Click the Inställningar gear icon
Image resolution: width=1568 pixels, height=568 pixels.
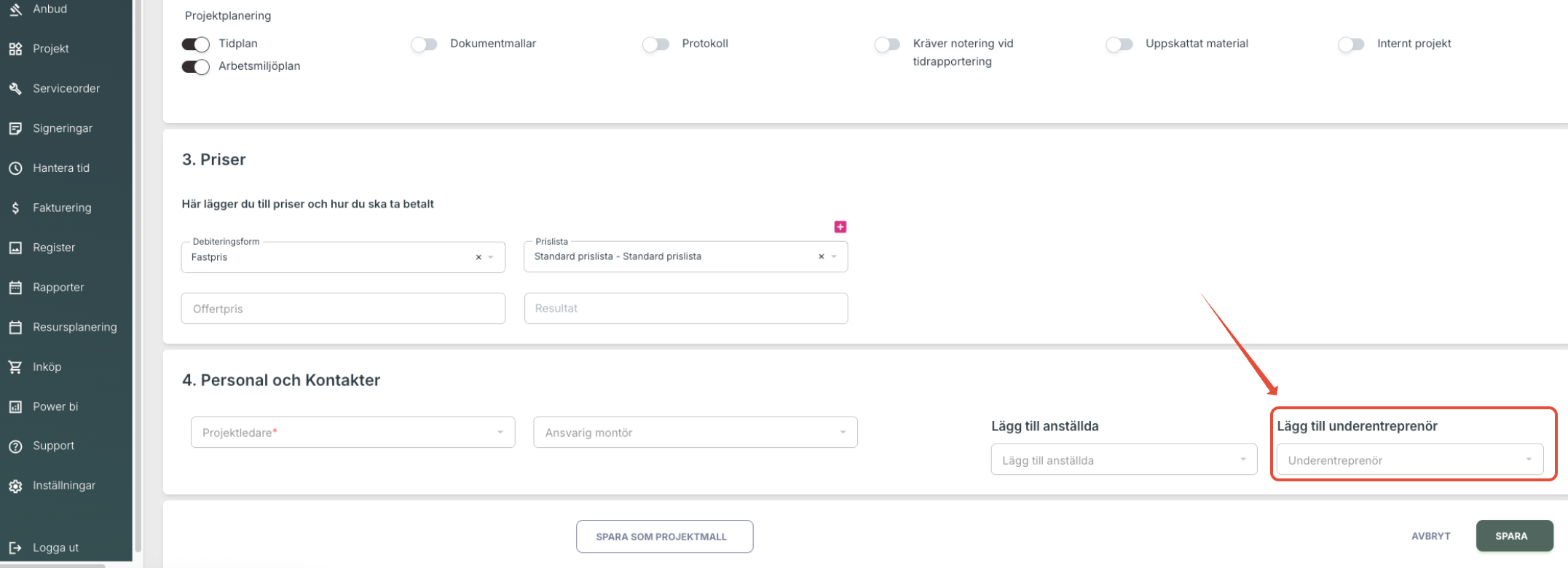click(15, 486)
